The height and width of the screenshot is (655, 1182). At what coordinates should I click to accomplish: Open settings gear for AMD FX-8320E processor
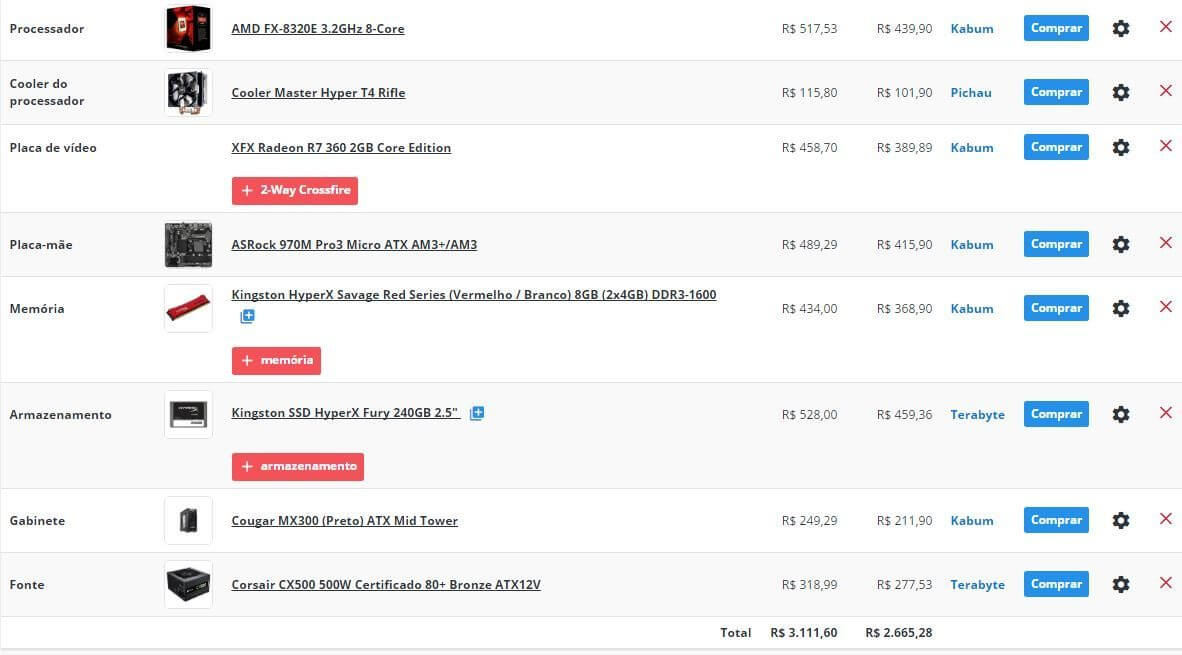pos(1121,29)
